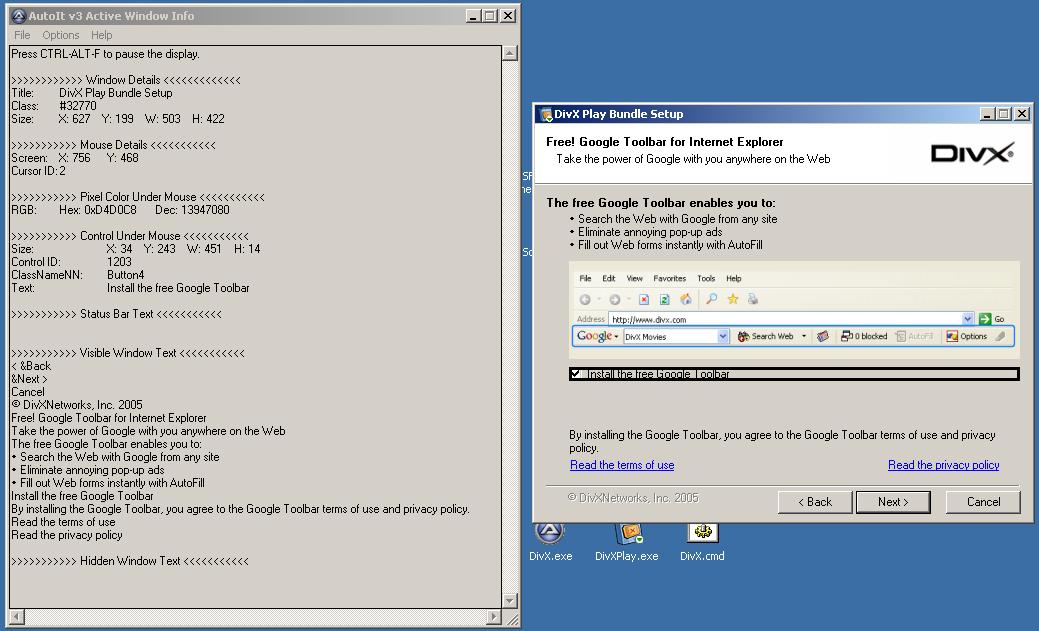Click the 'ClassNameNN: Button4' line in AutoIt
Viewport: 1039px width, 631px height.
(78, 275)
